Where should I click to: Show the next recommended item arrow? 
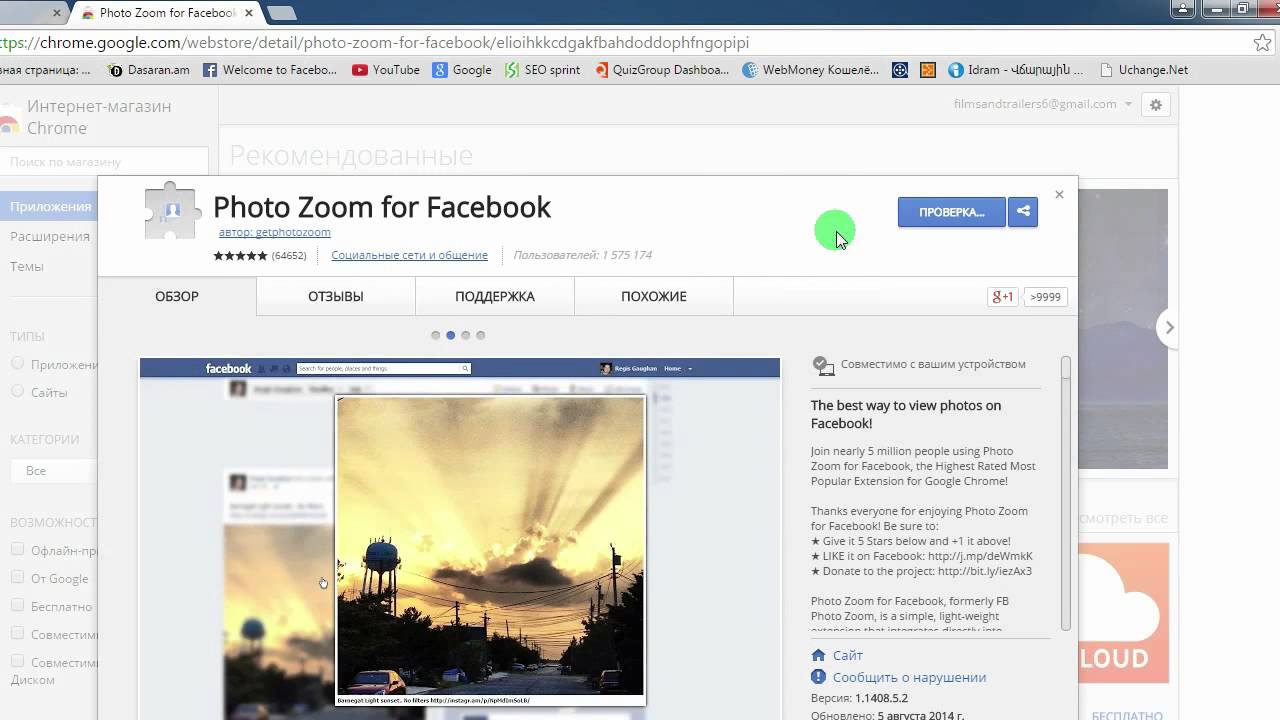(1169, 327)
